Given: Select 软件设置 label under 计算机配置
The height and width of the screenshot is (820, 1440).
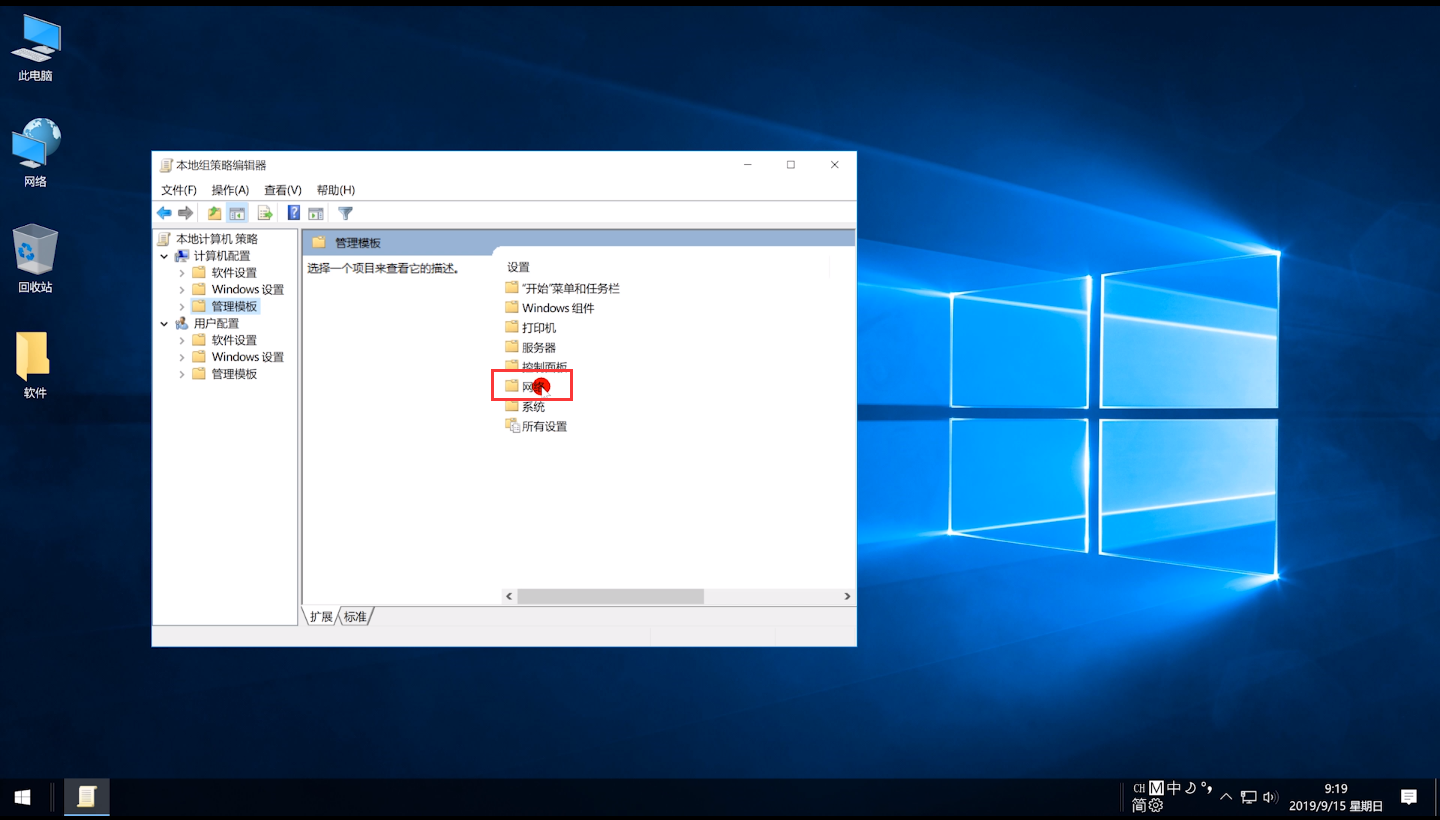Looking at the screenshot, I should click(x=234, y=273).
